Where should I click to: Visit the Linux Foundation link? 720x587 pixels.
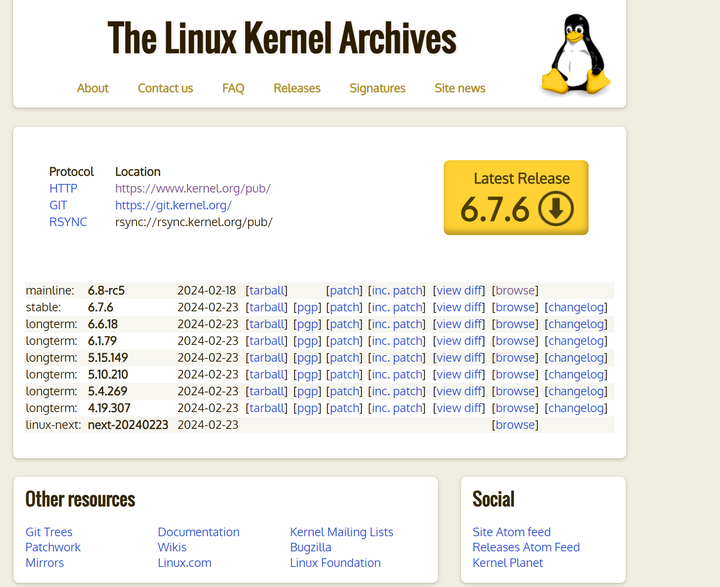click(x=335, y=563)
